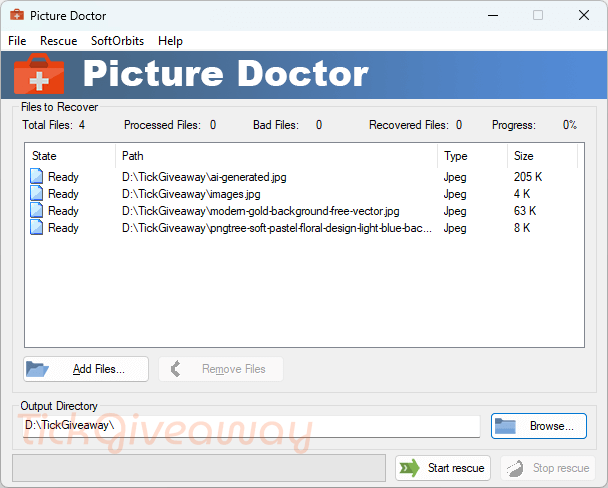Select the pngtree-soft-pastel-floral-design path
This screenshot has height=488, width=608.
[x=276, y=228]
